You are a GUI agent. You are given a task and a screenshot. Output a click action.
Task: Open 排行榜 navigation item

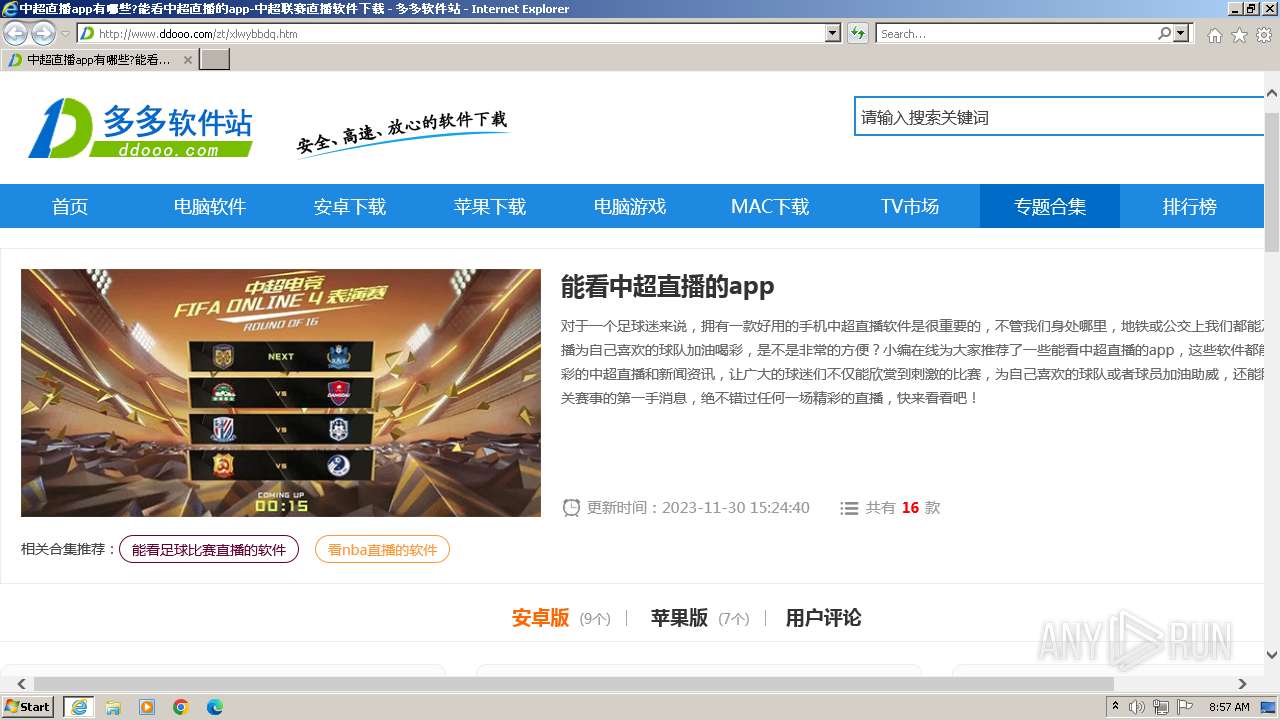1190,207
